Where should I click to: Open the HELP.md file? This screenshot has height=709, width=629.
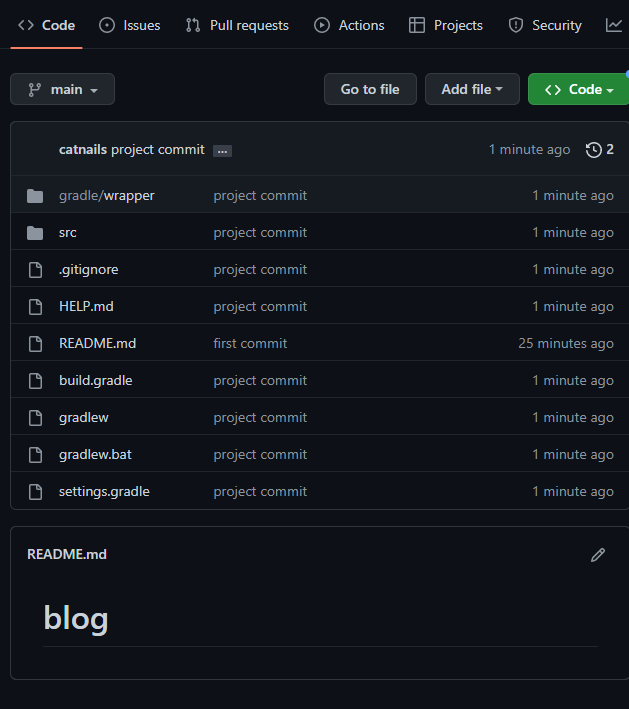(86, 307)
